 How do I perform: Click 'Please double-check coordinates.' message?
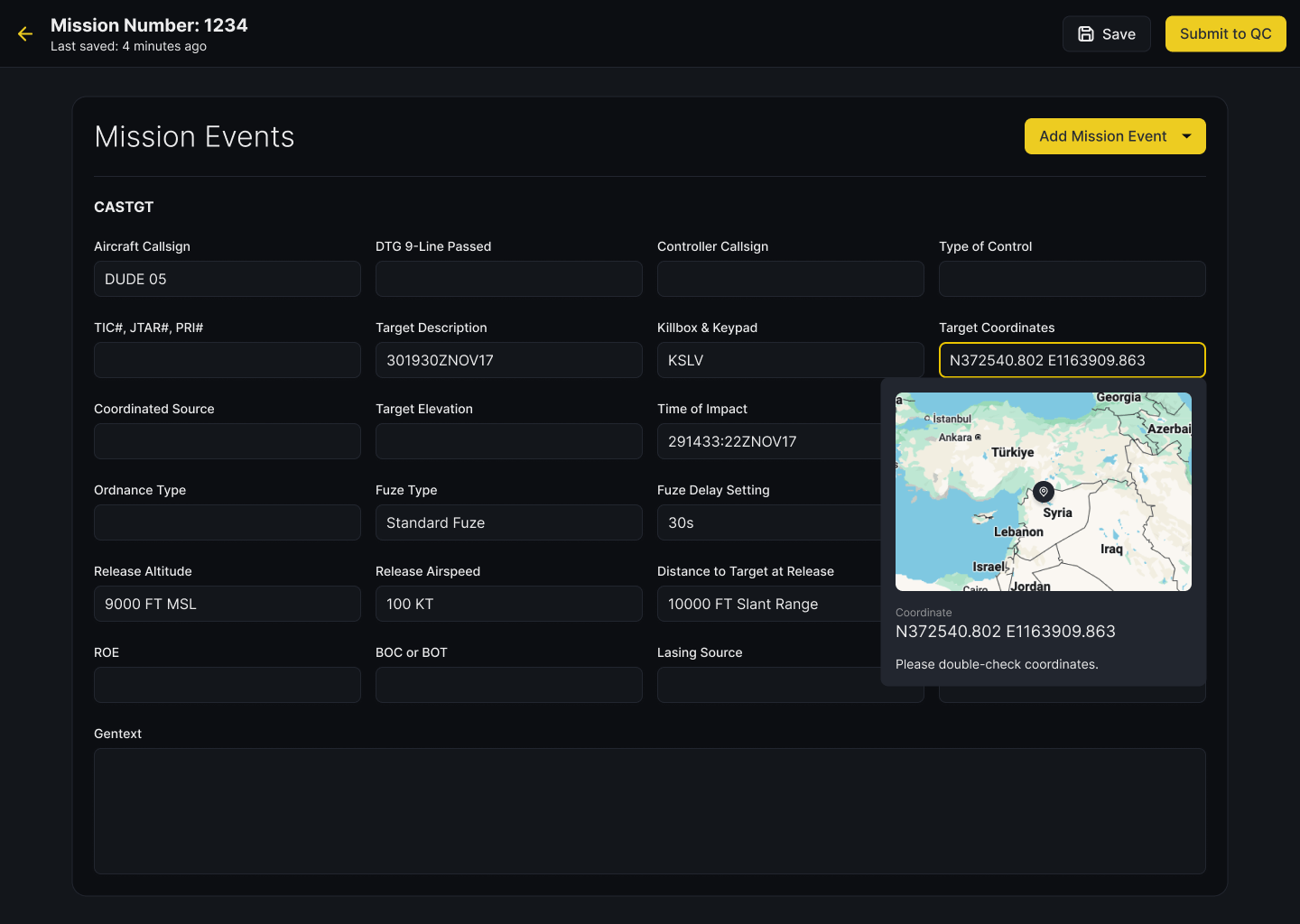[x=997, y=664]
